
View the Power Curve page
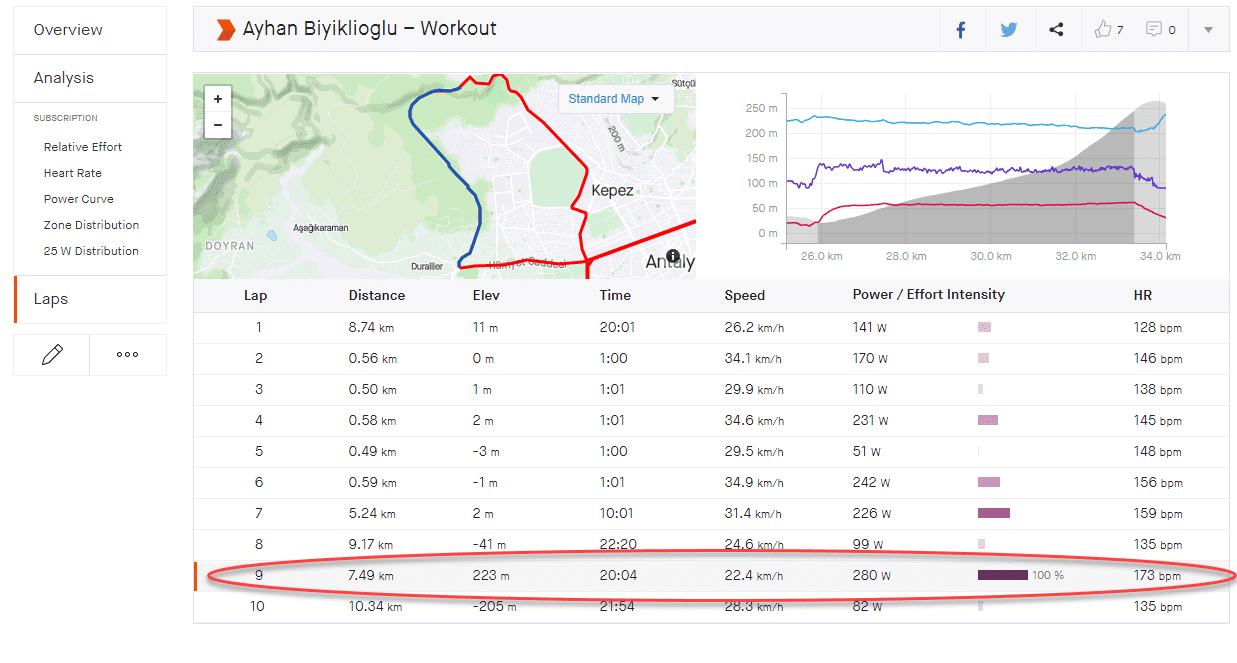coord(79,199)
